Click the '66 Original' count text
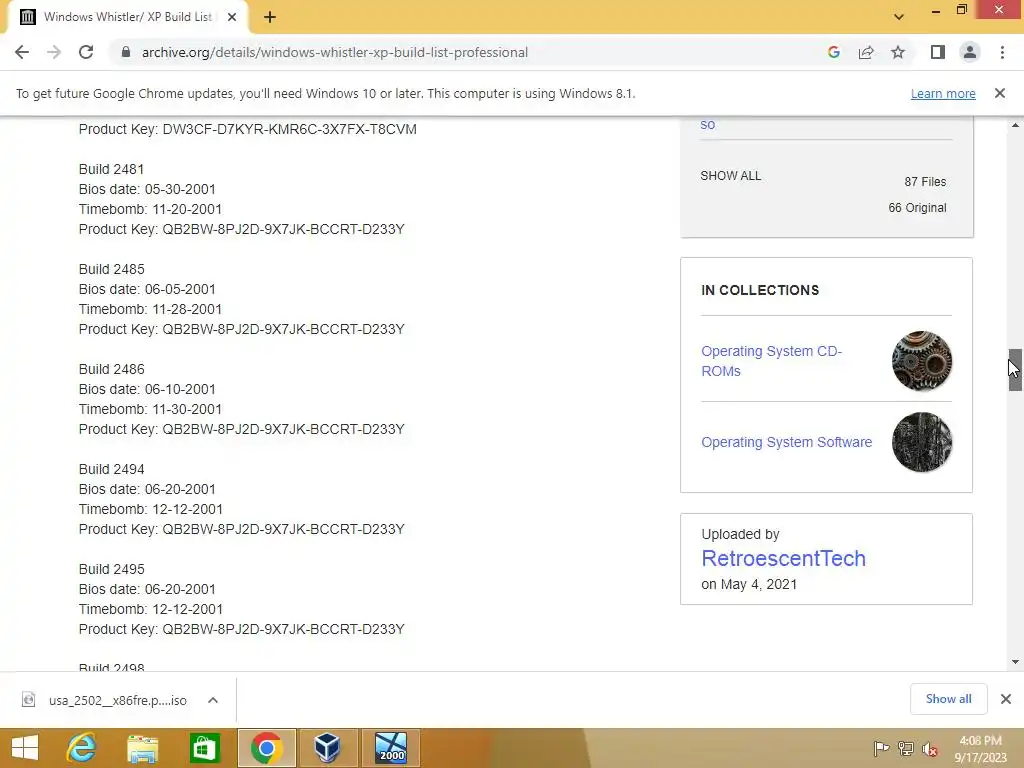The height and width of the screenshot is (768, 1024). click(917, 208)
